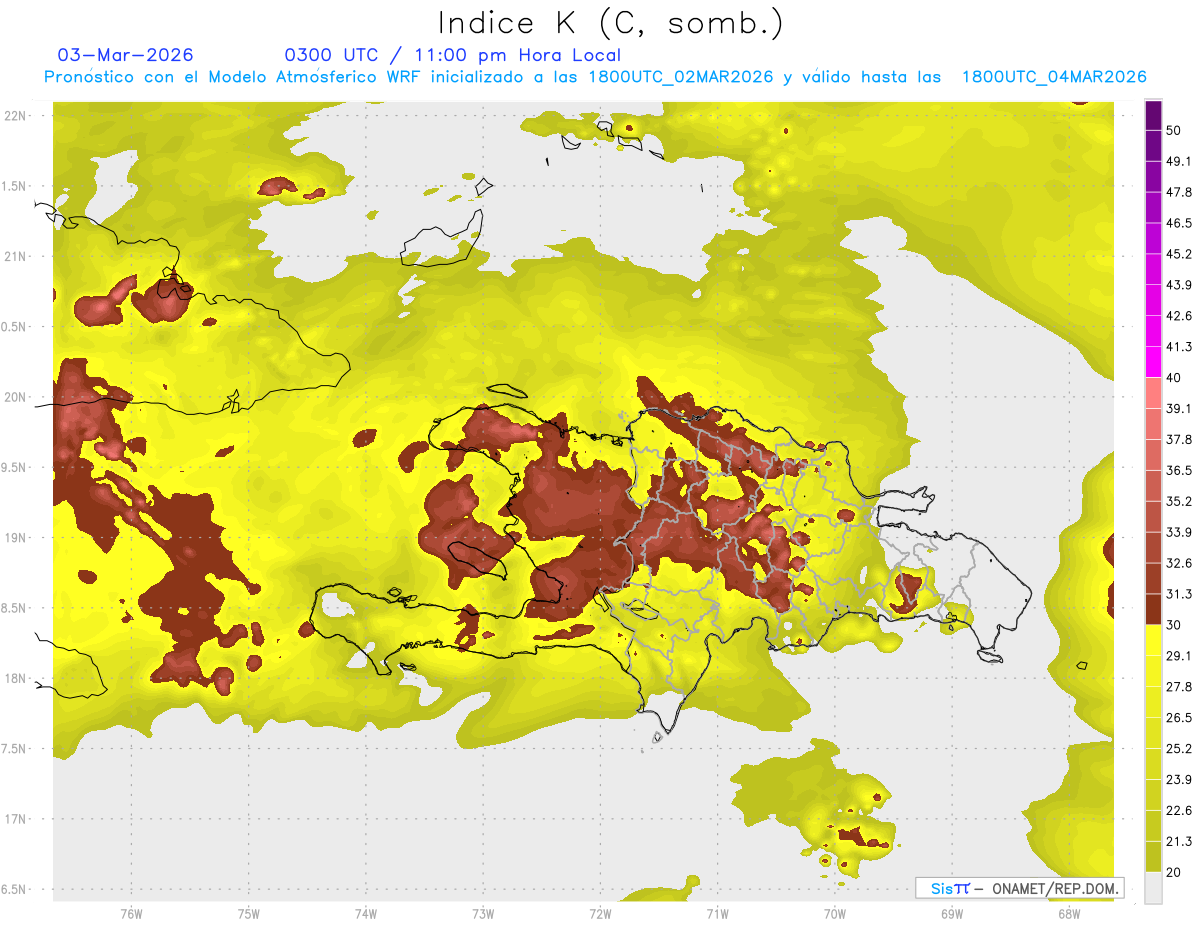The height and width of the screenshot is (927, 1200).
Task: Click the colorbar value '29.1'
Action: [x=1178, y=655]
